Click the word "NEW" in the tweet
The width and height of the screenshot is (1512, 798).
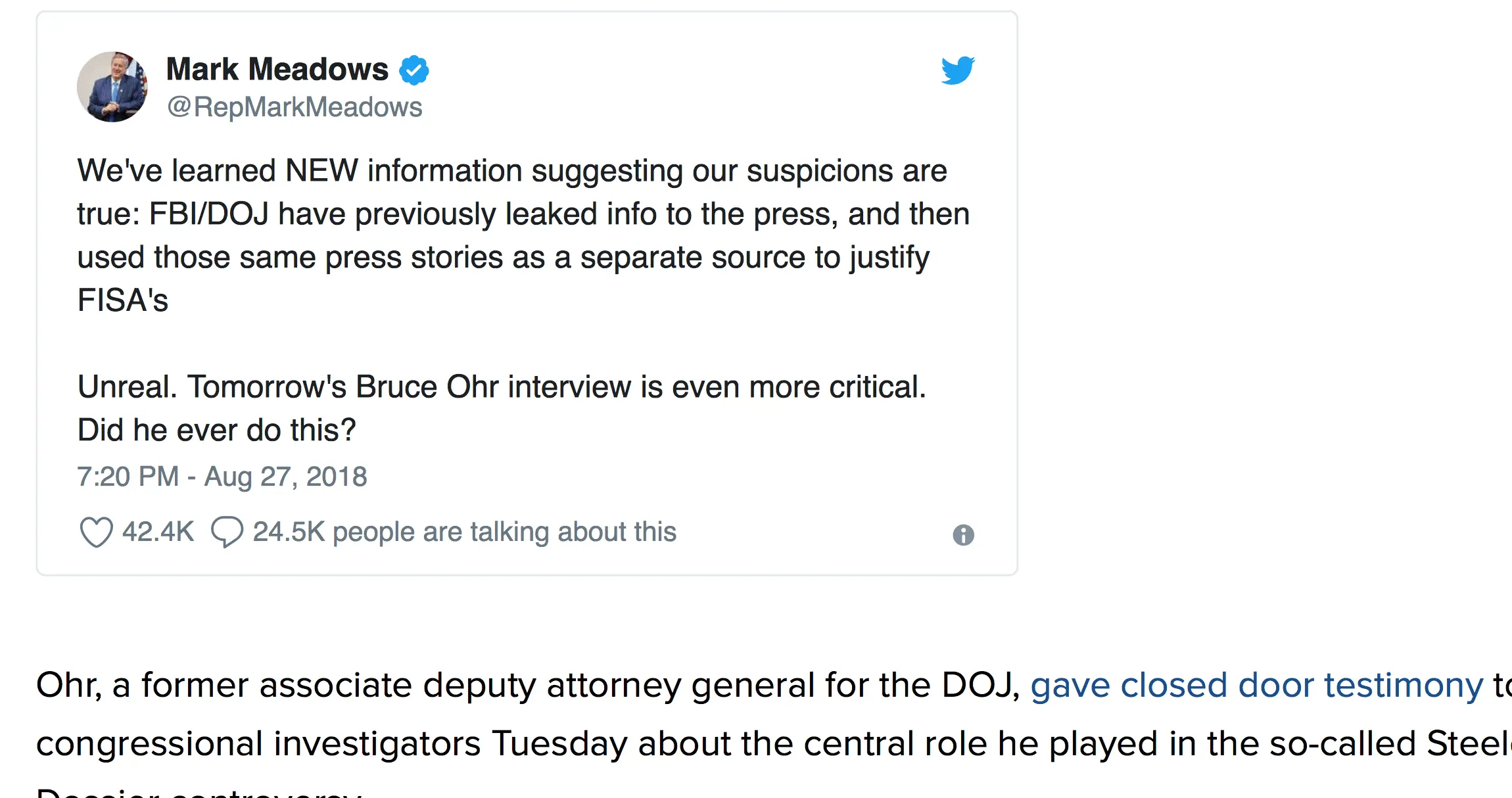click(321, 171)
